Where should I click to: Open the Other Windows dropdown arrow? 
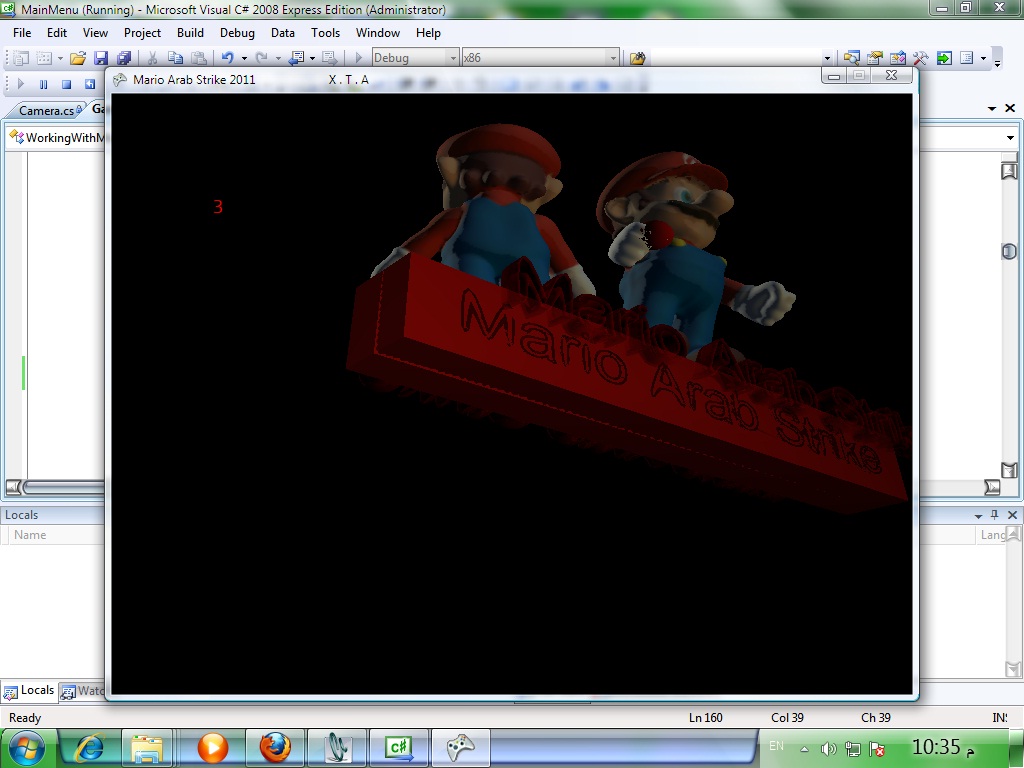pyautogui.click(x=984, y=58)
